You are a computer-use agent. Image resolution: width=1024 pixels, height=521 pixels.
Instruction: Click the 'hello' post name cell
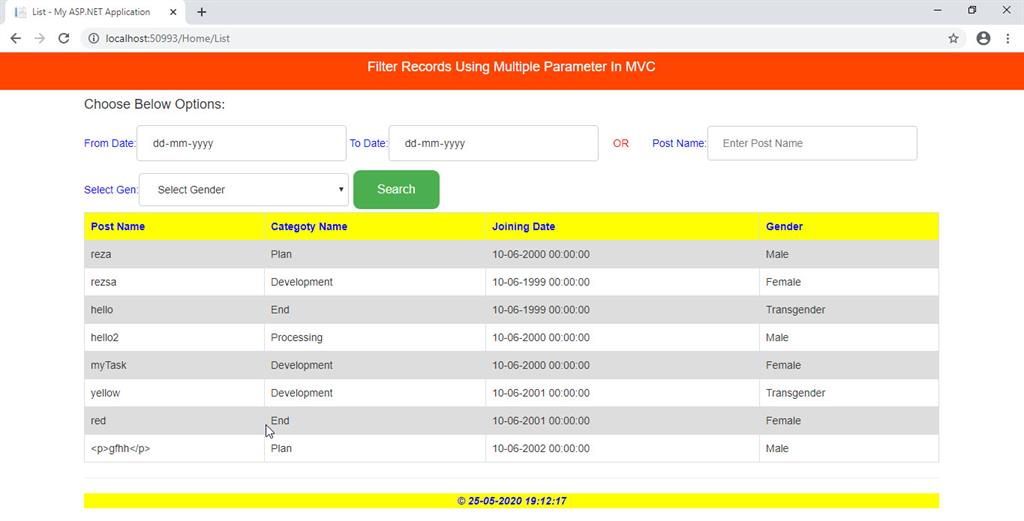(174, 309)
